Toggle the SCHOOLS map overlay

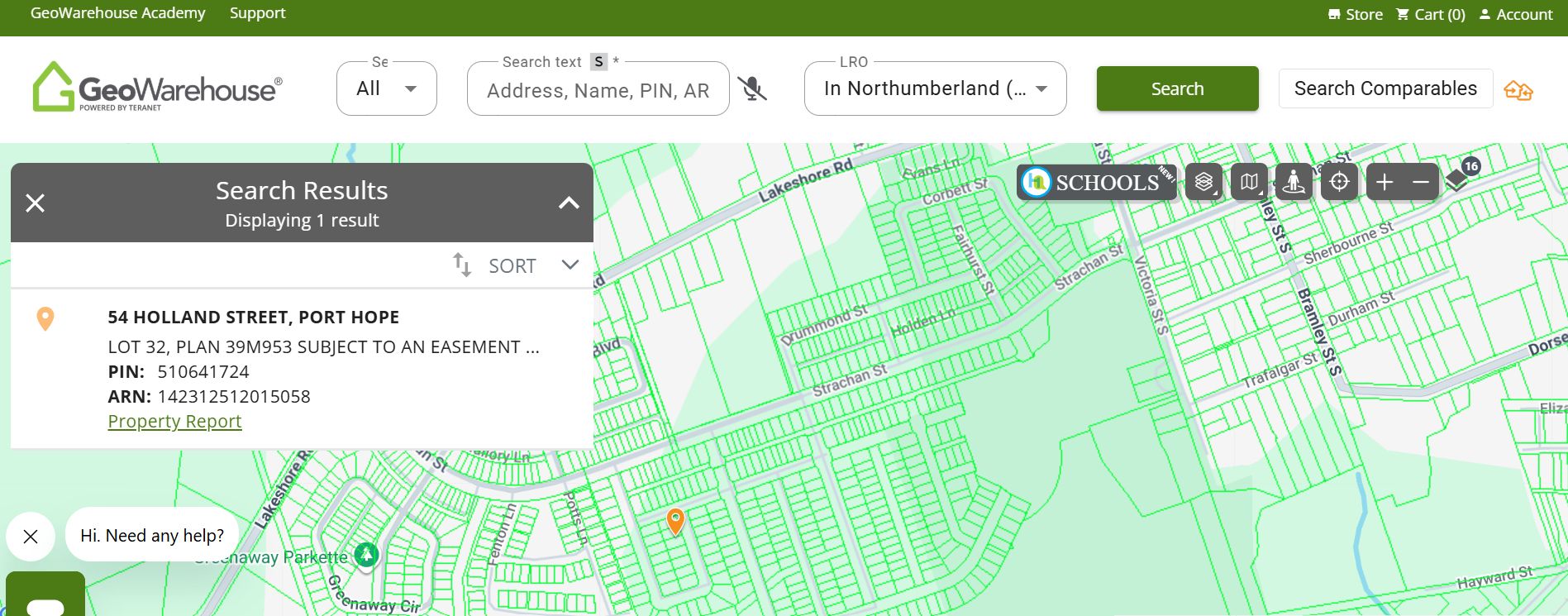[x=1096, y=182]
